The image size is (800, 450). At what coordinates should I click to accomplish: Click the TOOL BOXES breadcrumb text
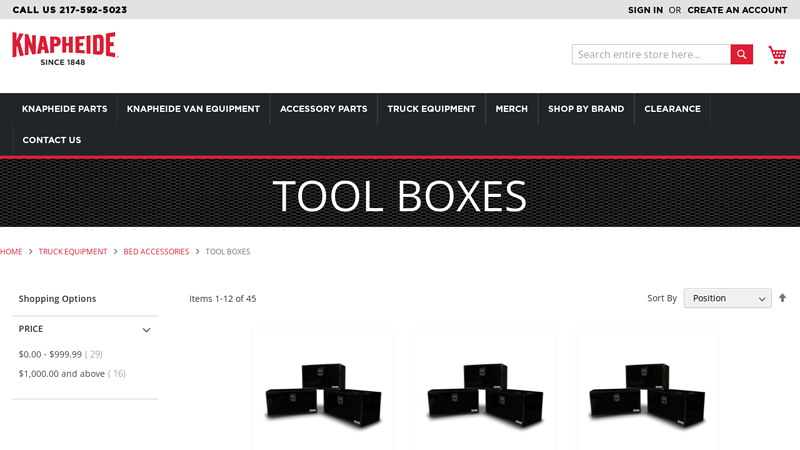click(x=228, y=252)
